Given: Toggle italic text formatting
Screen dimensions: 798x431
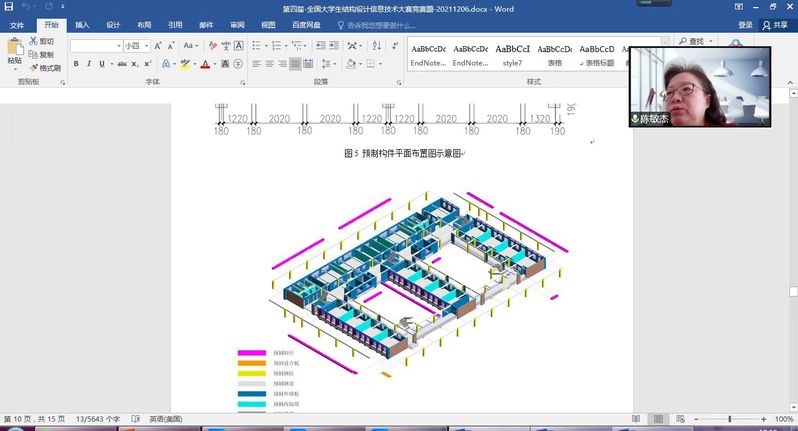Looking at the screenshot, I should pos(89,64).
